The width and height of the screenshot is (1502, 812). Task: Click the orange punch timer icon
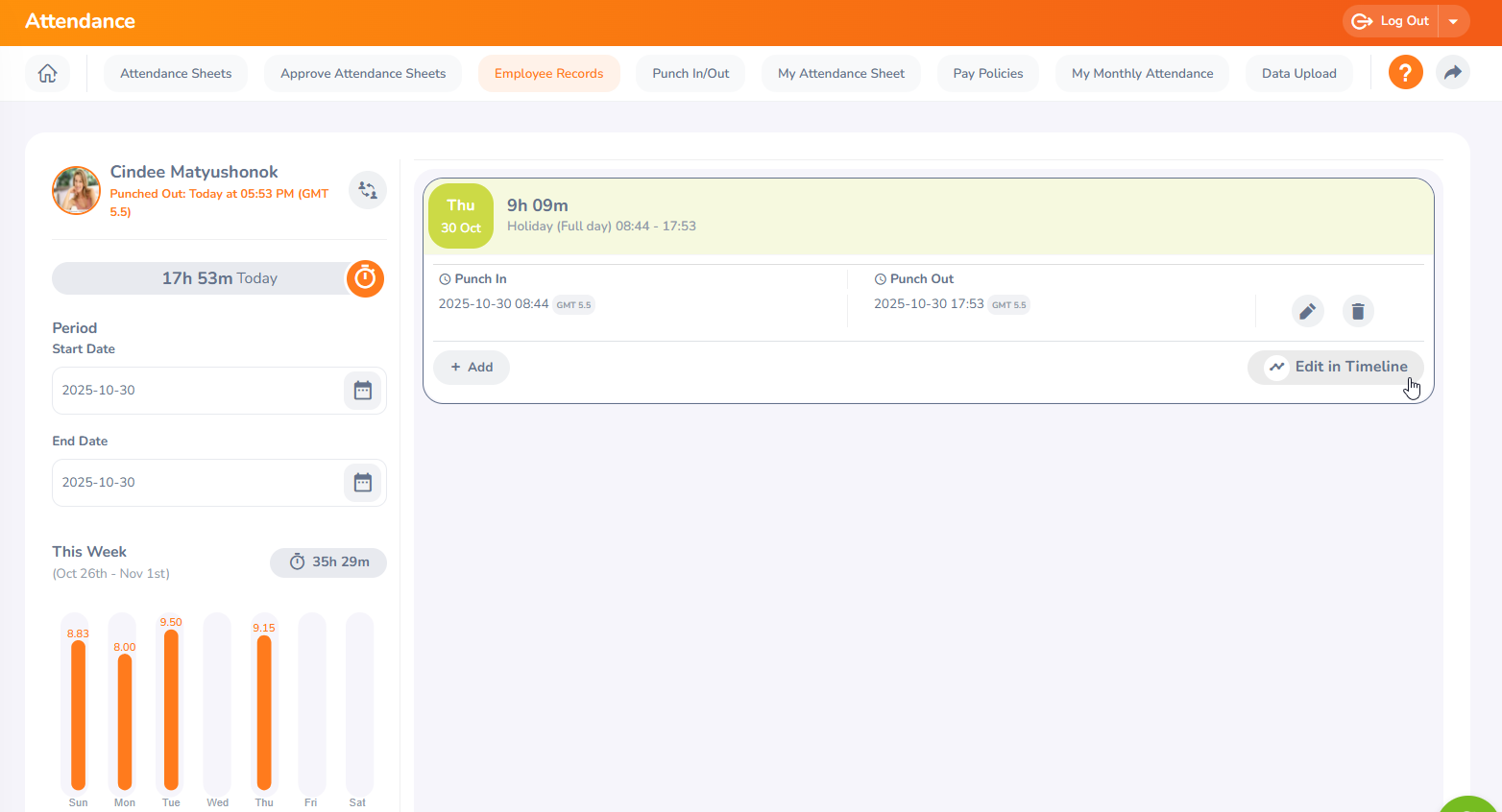(x=365, y=278)
